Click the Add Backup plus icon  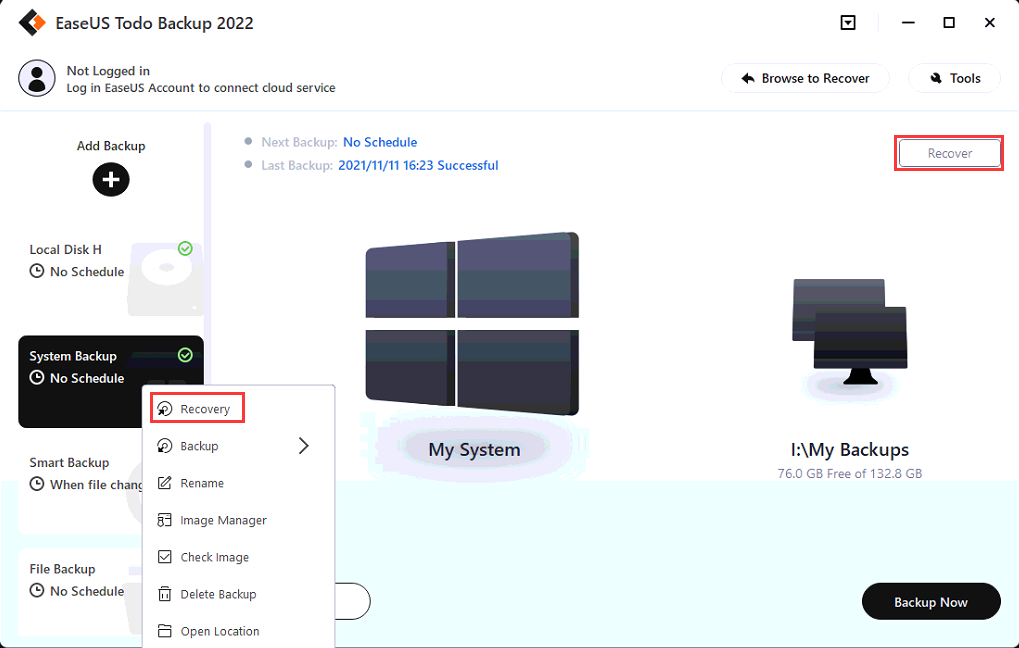[111, 179]
